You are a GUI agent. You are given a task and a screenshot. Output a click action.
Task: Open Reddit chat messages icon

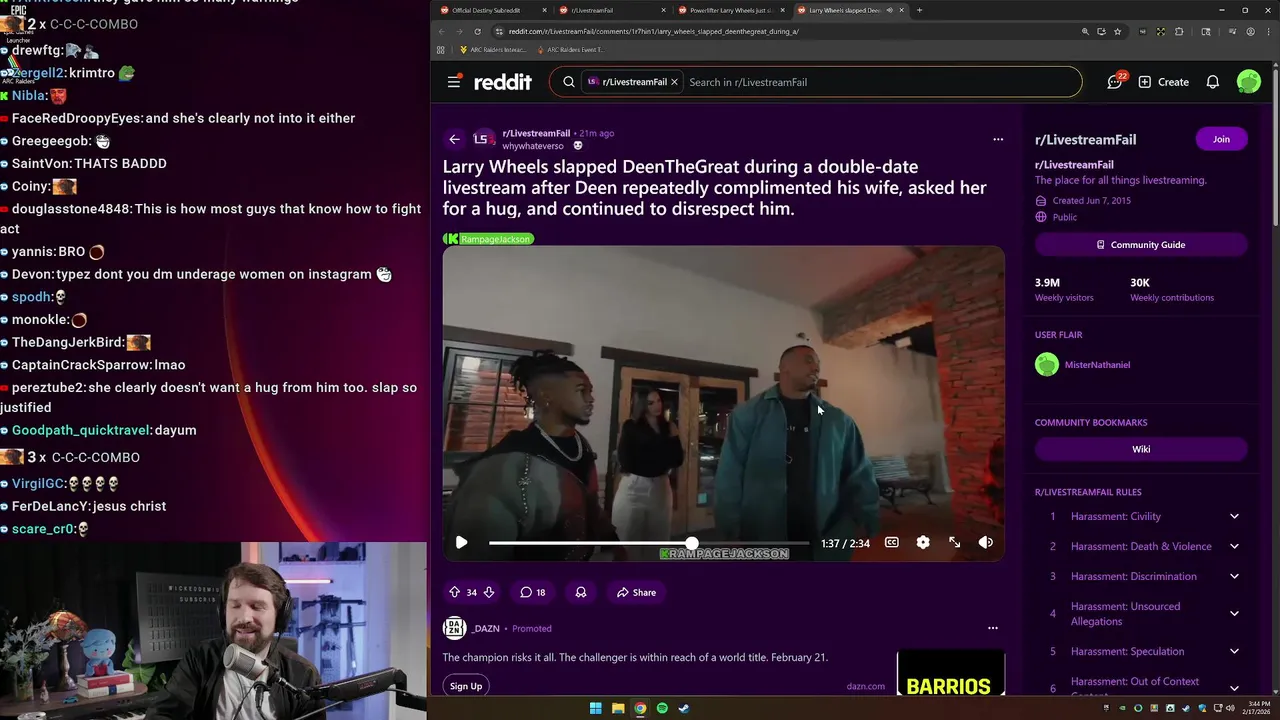1115,82
